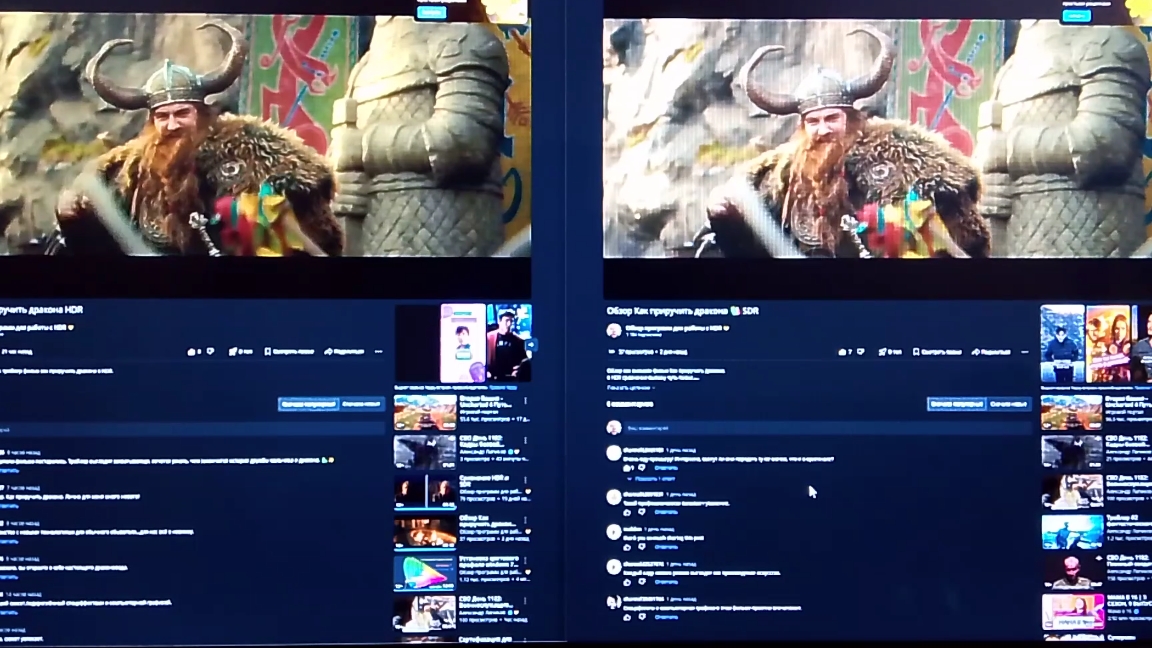
Task: Open 'СВО День 1182' dark thumbnail, left screen
Action: tap(425, 452)
